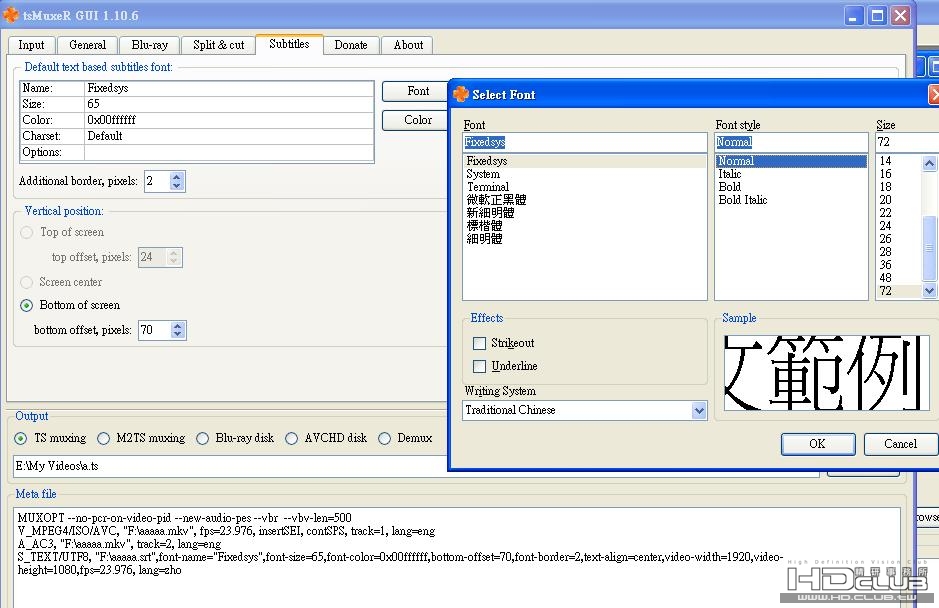This screenshot has width=939, height=608.
Task: Choose M2TS muxing output
Action: 141,438
